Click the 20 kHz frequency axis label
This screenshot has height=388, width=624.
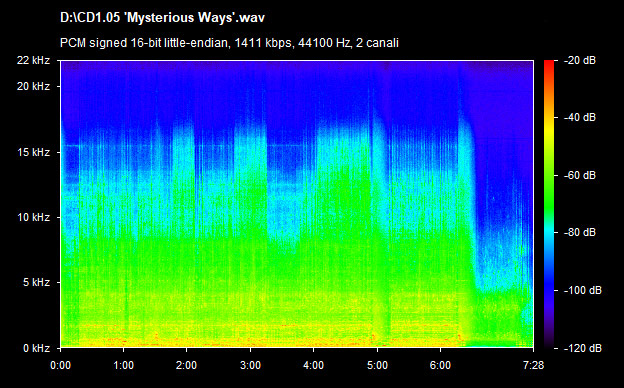[x=33, y=86]
